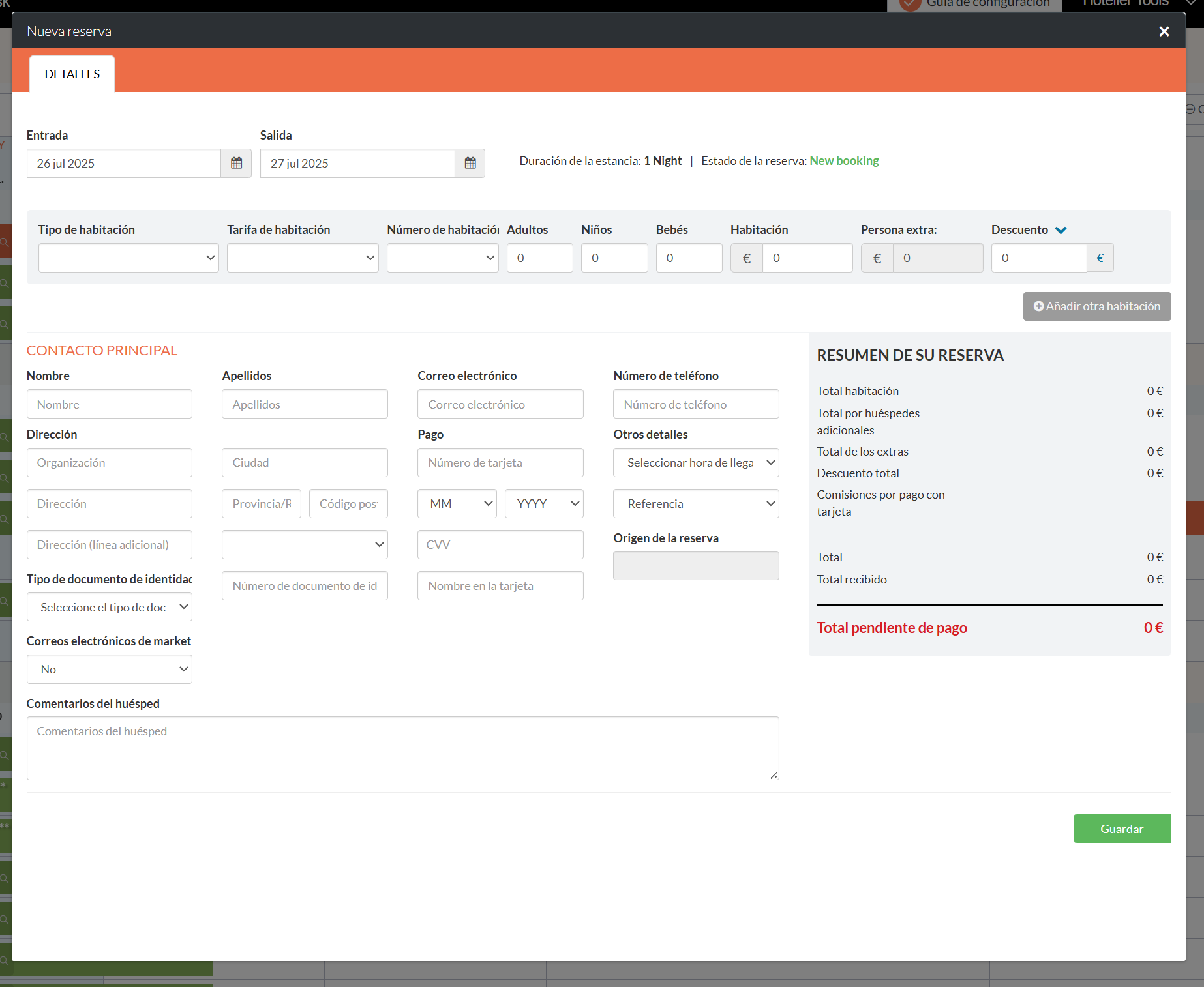The image size is (1204, 987).
Task: Click the Descuento chevron arrow
Action: click(x=1061, y=230)
